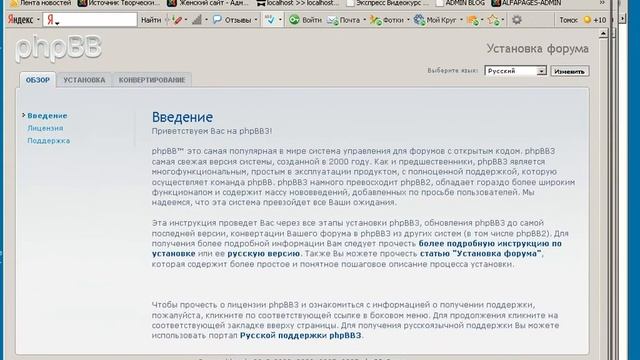Open the language dropdown showing Русский
This screenshot has height=360, width=640.
pos(516,71)
